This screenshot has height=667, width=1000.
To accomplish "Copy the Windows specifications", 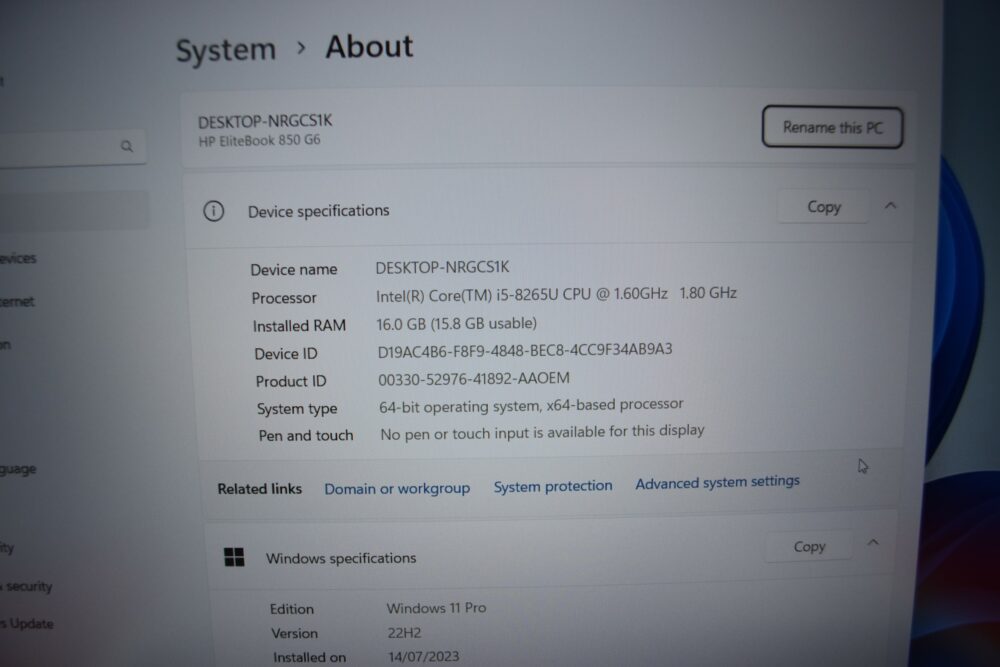I will (809, 546).
